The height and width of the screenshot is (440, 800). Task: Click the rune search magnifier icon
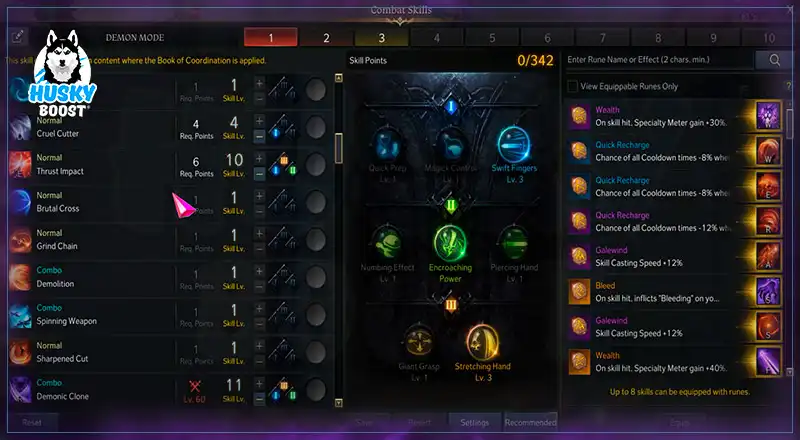[774, 60]
